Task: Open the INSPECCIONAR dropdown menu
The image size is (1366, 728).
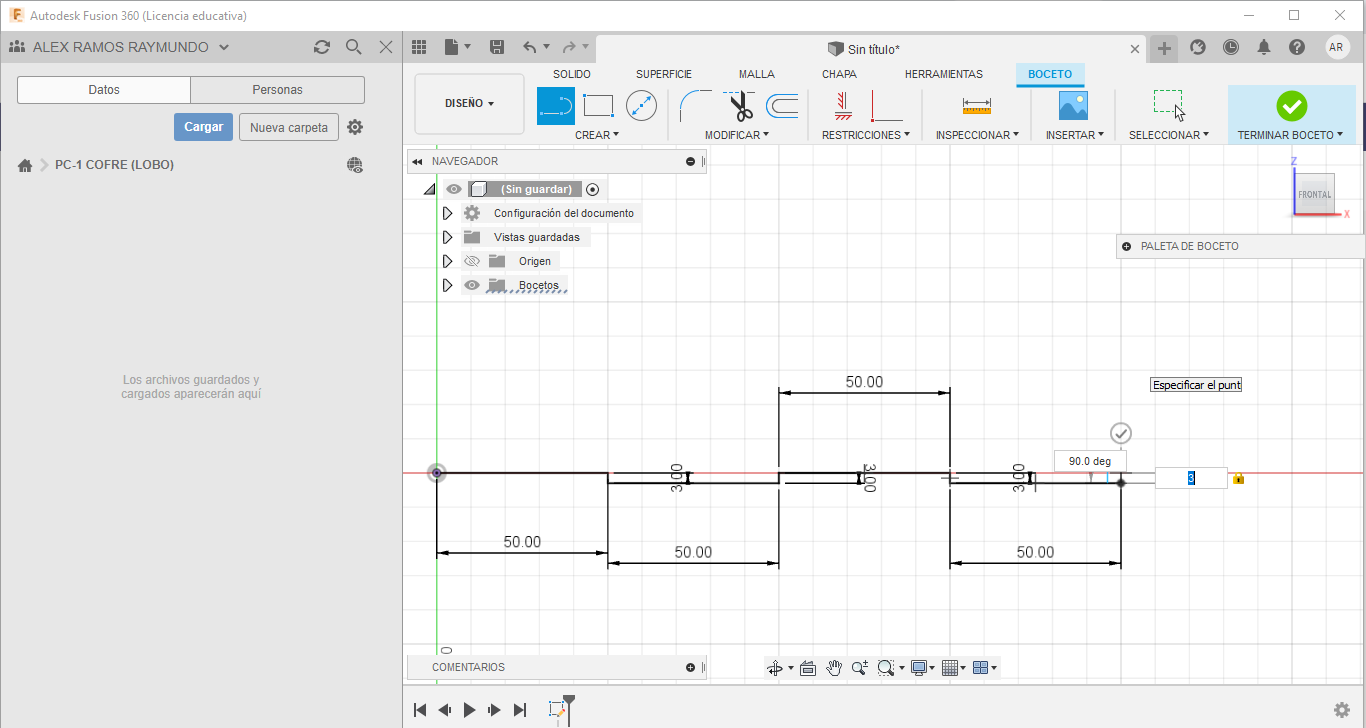Action: point(977,135)
